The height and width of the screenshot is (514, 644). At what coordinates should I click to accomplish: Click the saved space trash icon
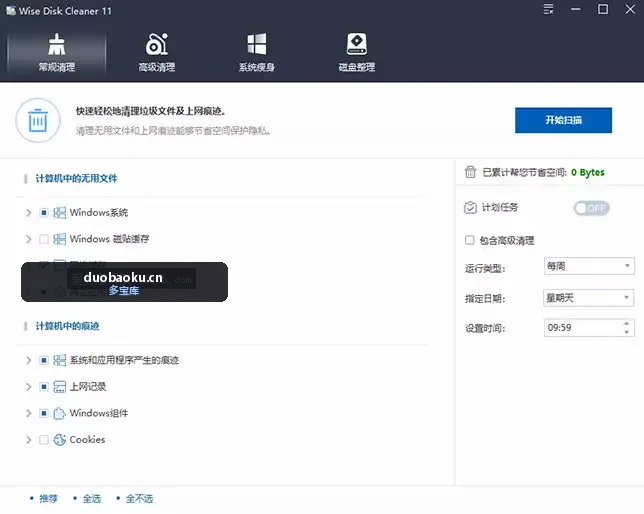470,172
